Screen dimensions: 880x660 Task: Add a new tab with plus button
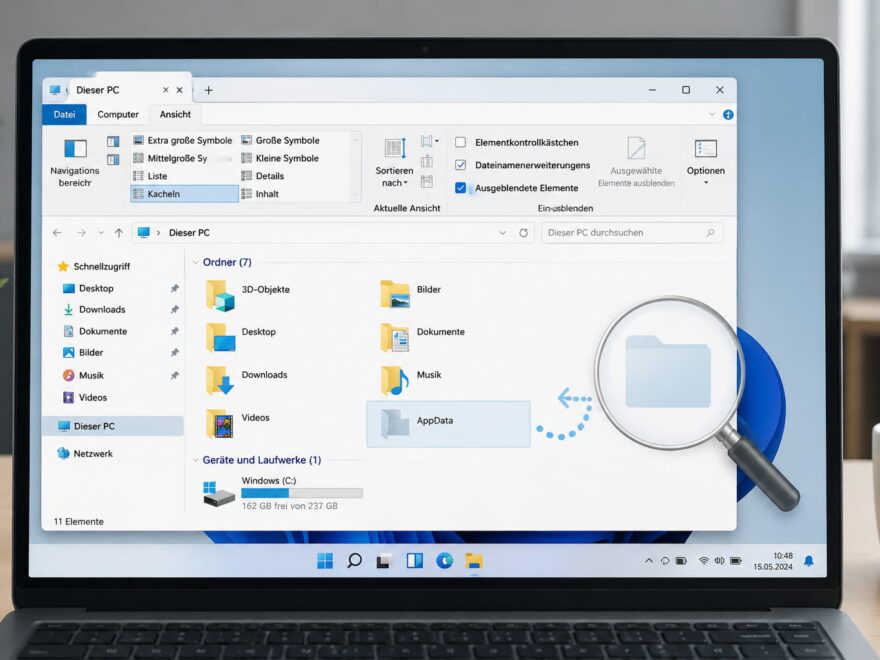click(x=208, y=90)
